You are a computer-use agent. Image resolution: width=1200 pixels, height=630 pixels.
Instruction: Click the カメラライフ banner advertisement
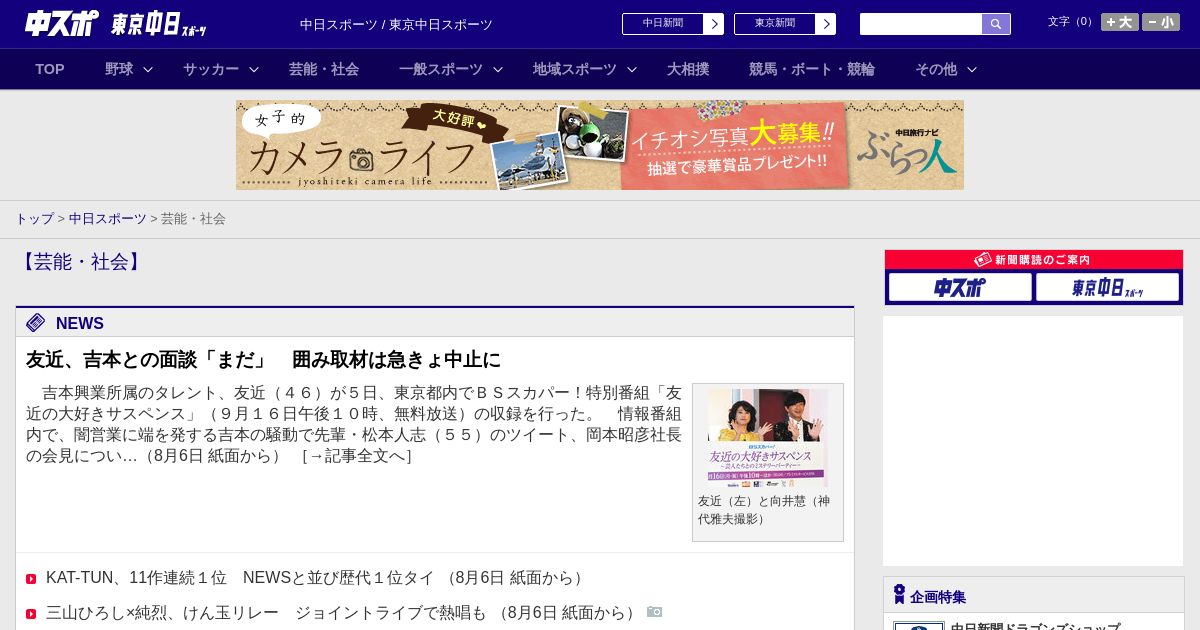click(600, 145)
